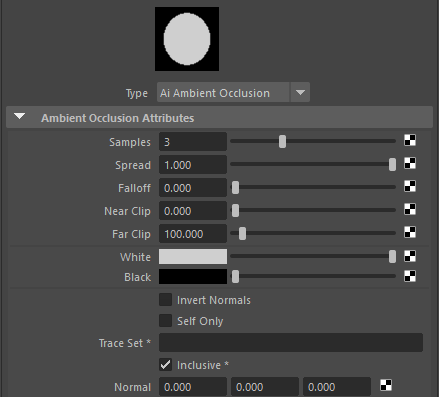Click the Spread attribute label

tap(133, 165)
